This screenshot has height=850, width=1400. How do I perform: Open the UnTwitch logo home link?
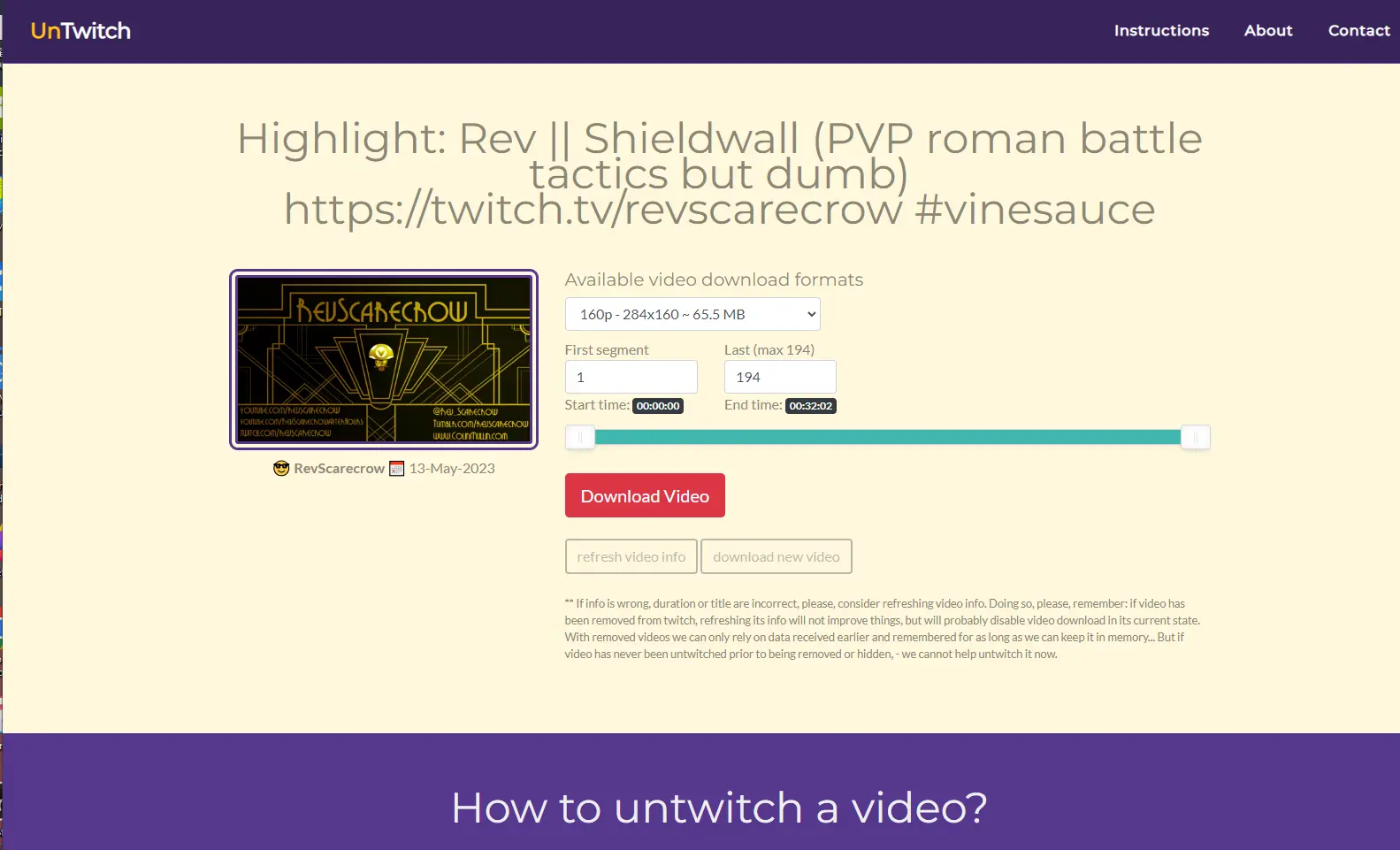point(80,31)
